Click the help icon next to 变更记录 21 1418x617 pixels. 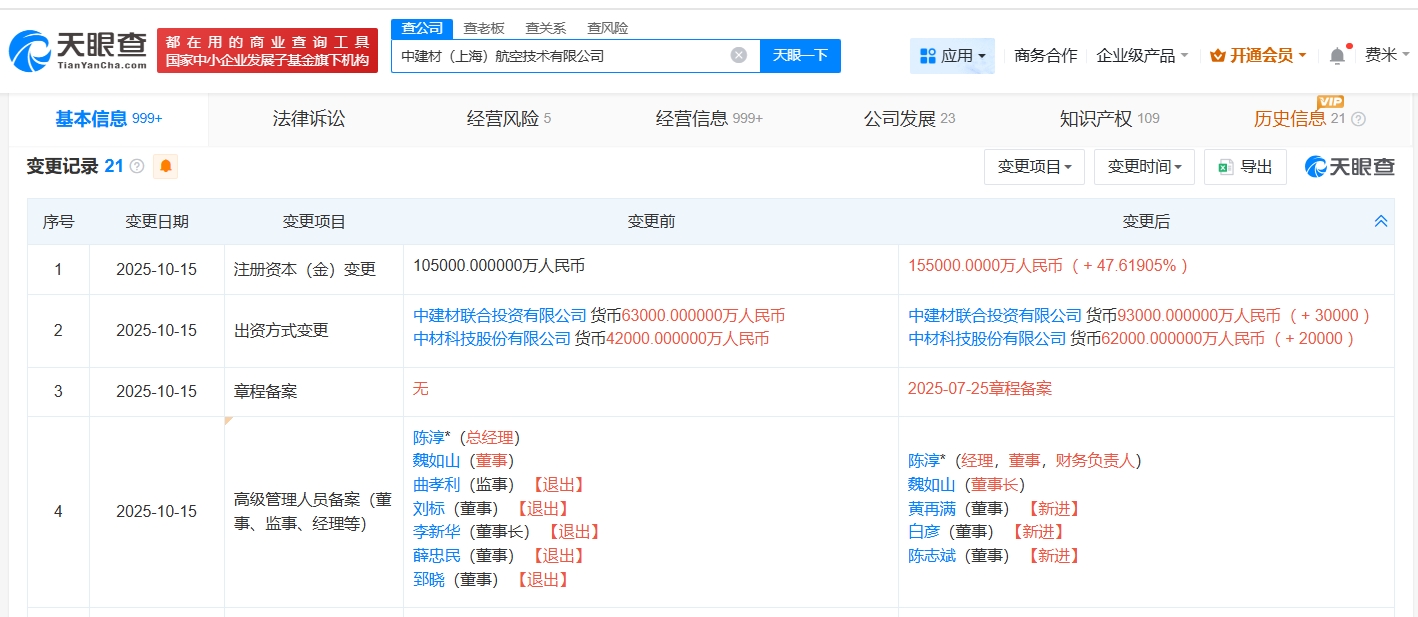(137, 166)
